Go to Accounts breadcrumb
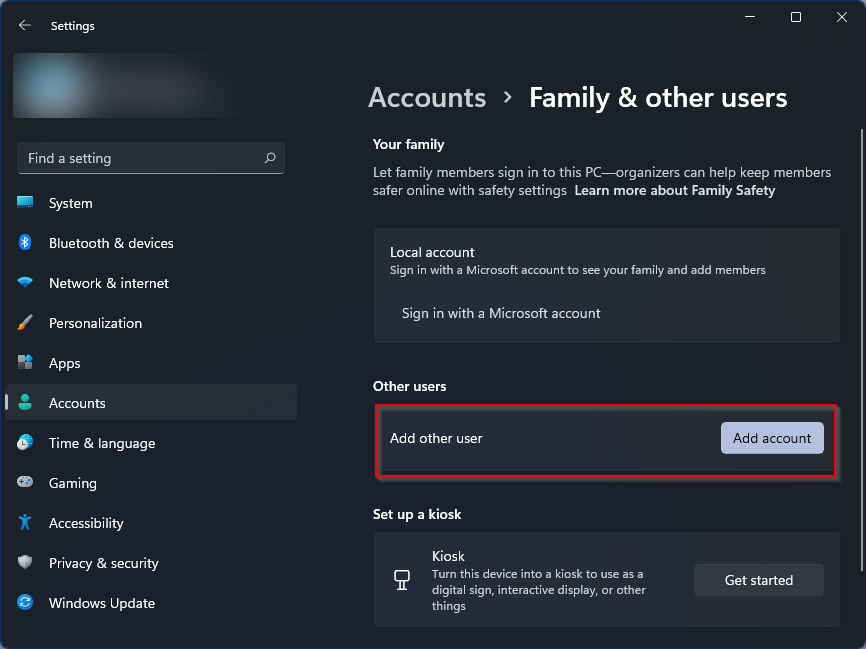The width and height of the screenshot is (866, 649). click(x=427, y=98)
